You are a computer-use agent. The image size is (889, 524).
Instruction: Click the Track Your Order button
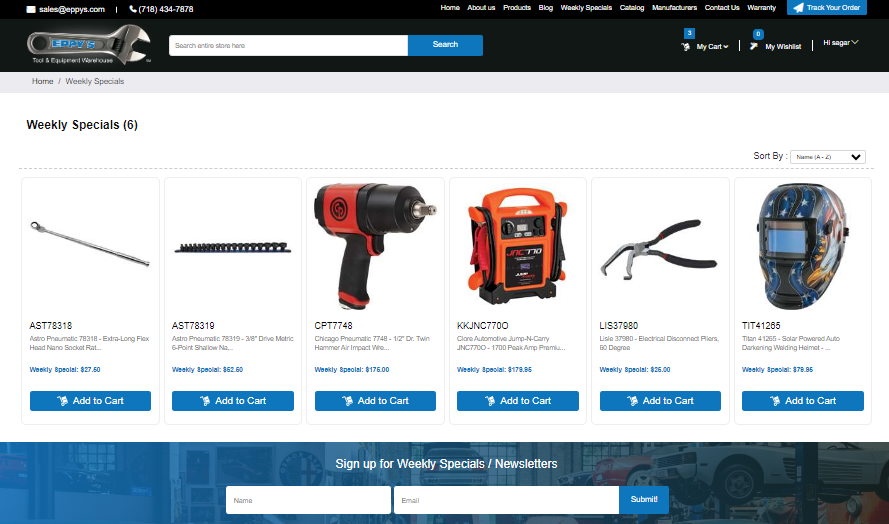827,7
